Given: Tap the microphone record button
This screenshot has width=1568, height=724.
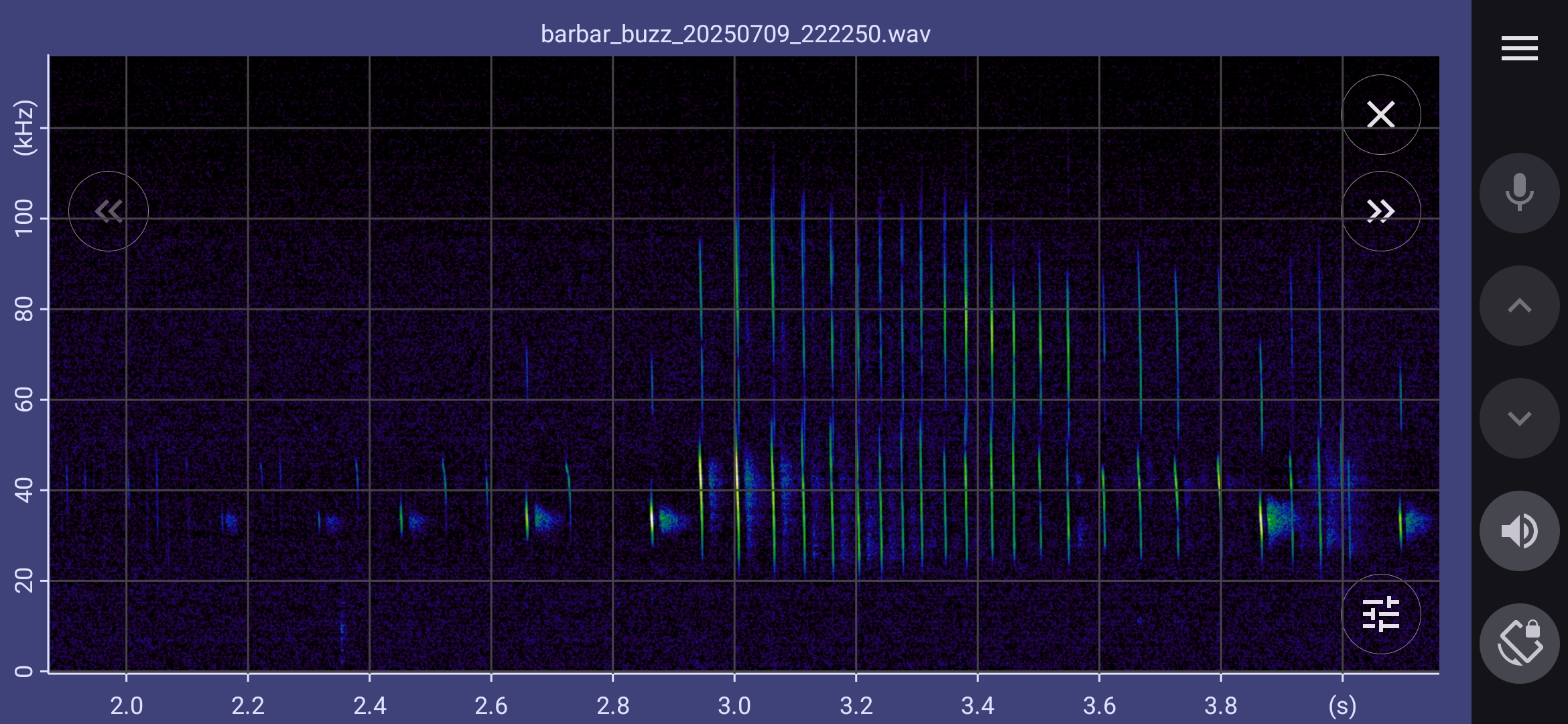Looking at the screenshot, I should (1519, 193).
